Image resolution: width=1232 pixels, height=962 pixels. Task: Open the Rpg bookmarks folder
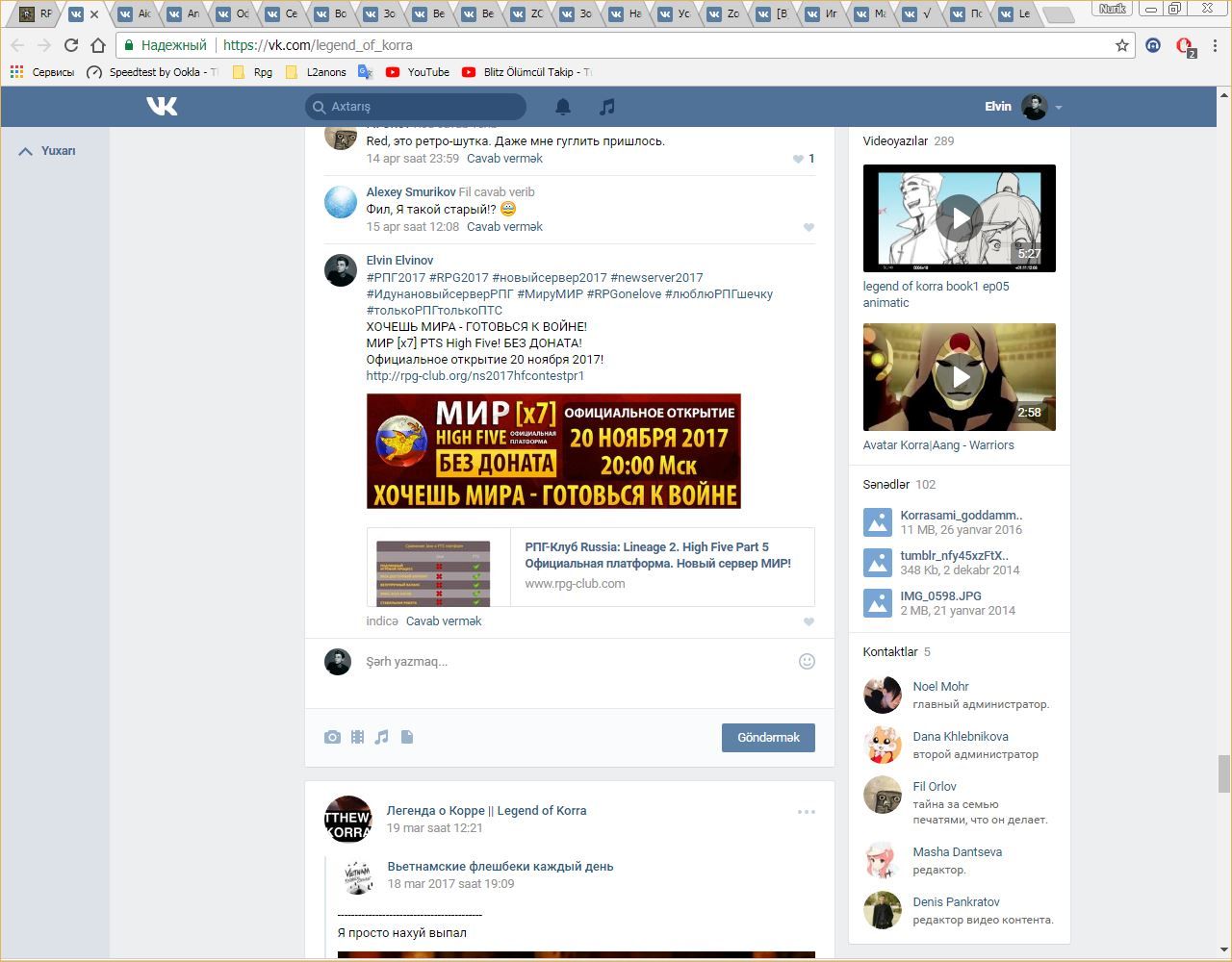252,72
